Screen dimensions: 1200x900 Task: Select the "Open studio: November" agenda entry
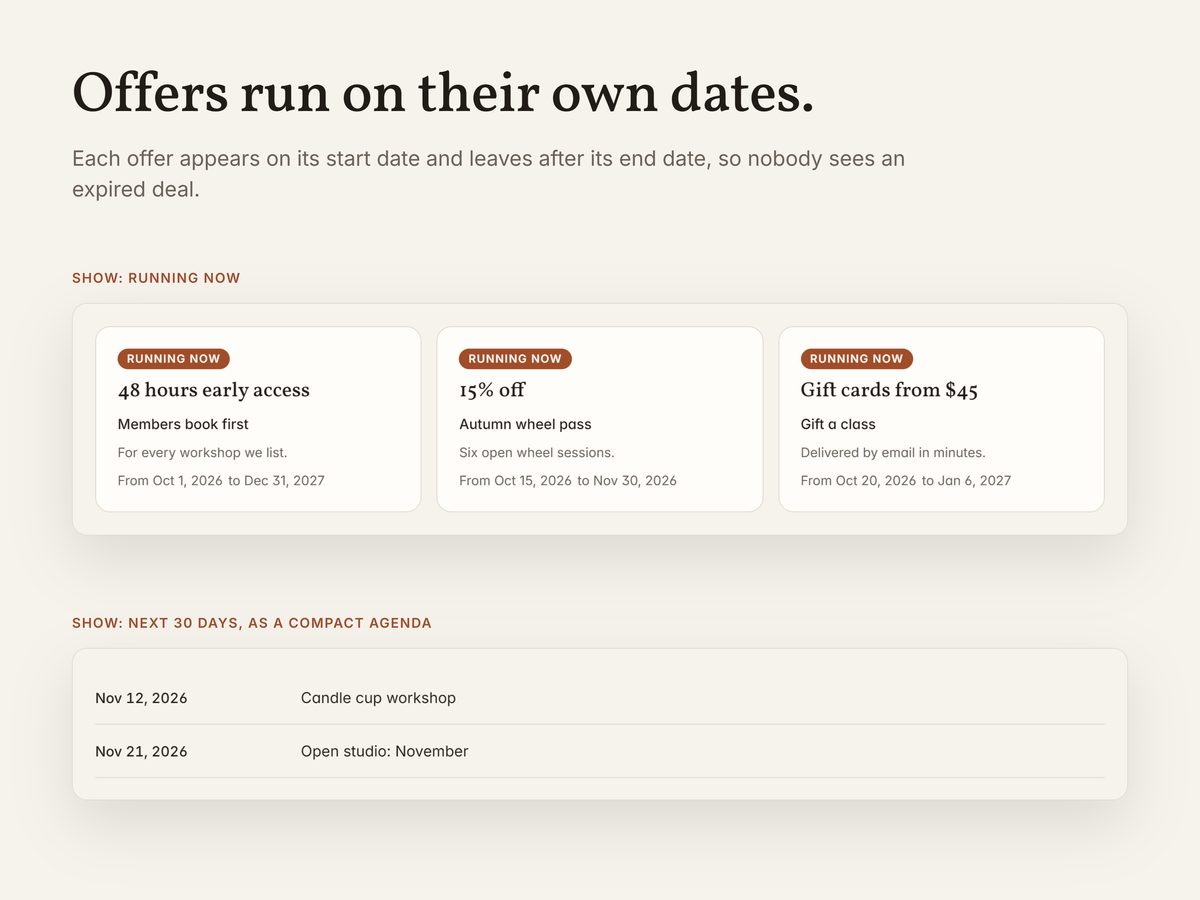point(385,751)
